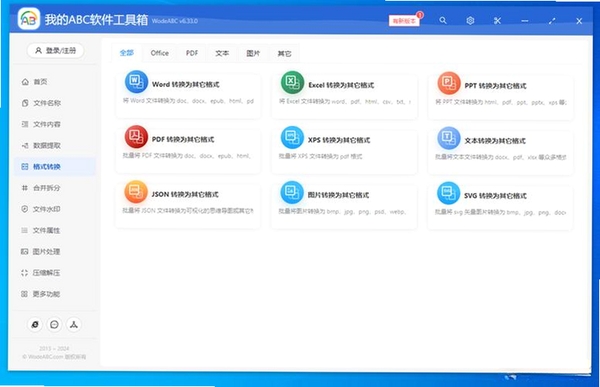Open the 数据提取 sidebar section

[54, 145]
